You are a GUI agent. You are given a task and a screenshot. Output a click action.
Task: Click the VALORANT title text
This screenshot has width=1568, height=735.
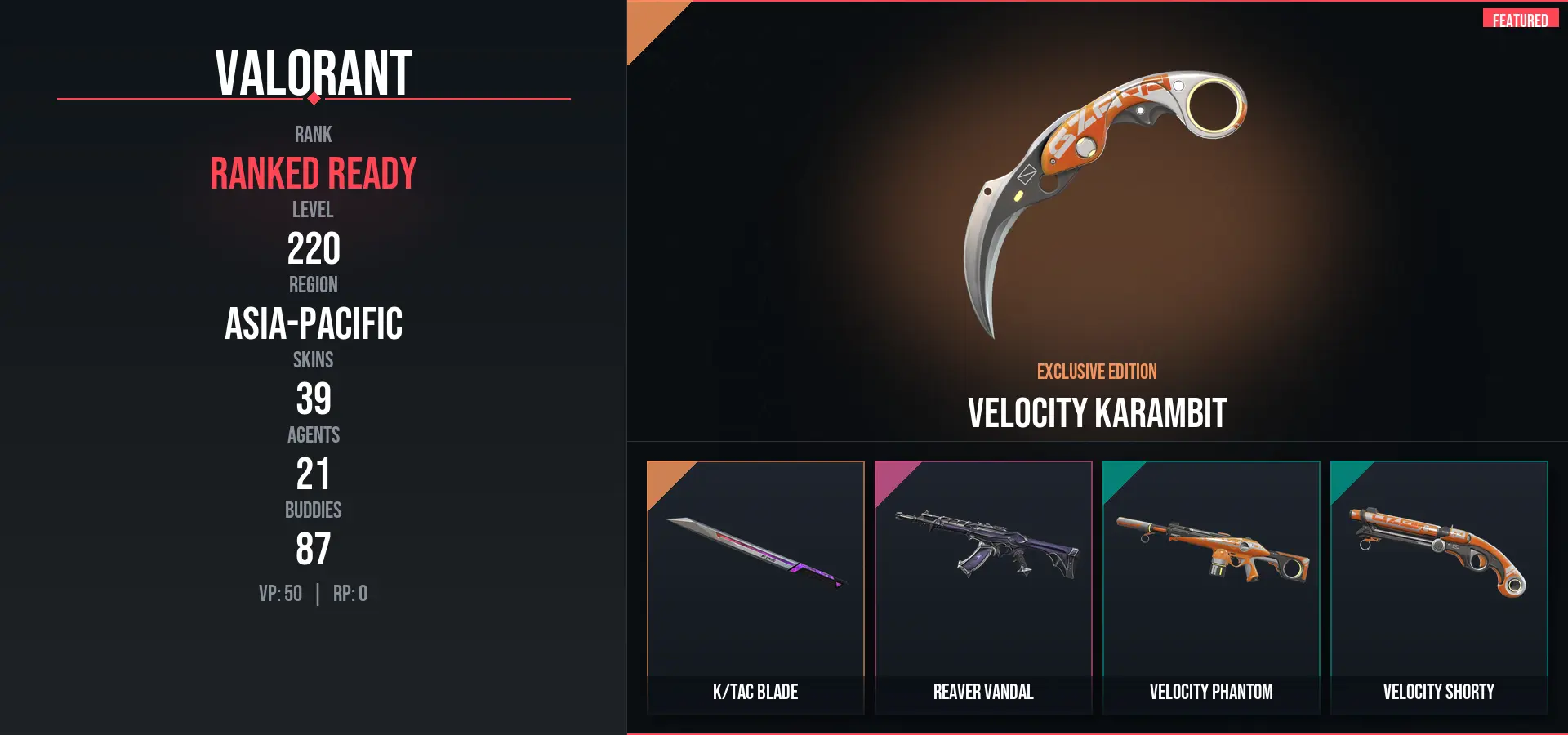coord(314,72)
